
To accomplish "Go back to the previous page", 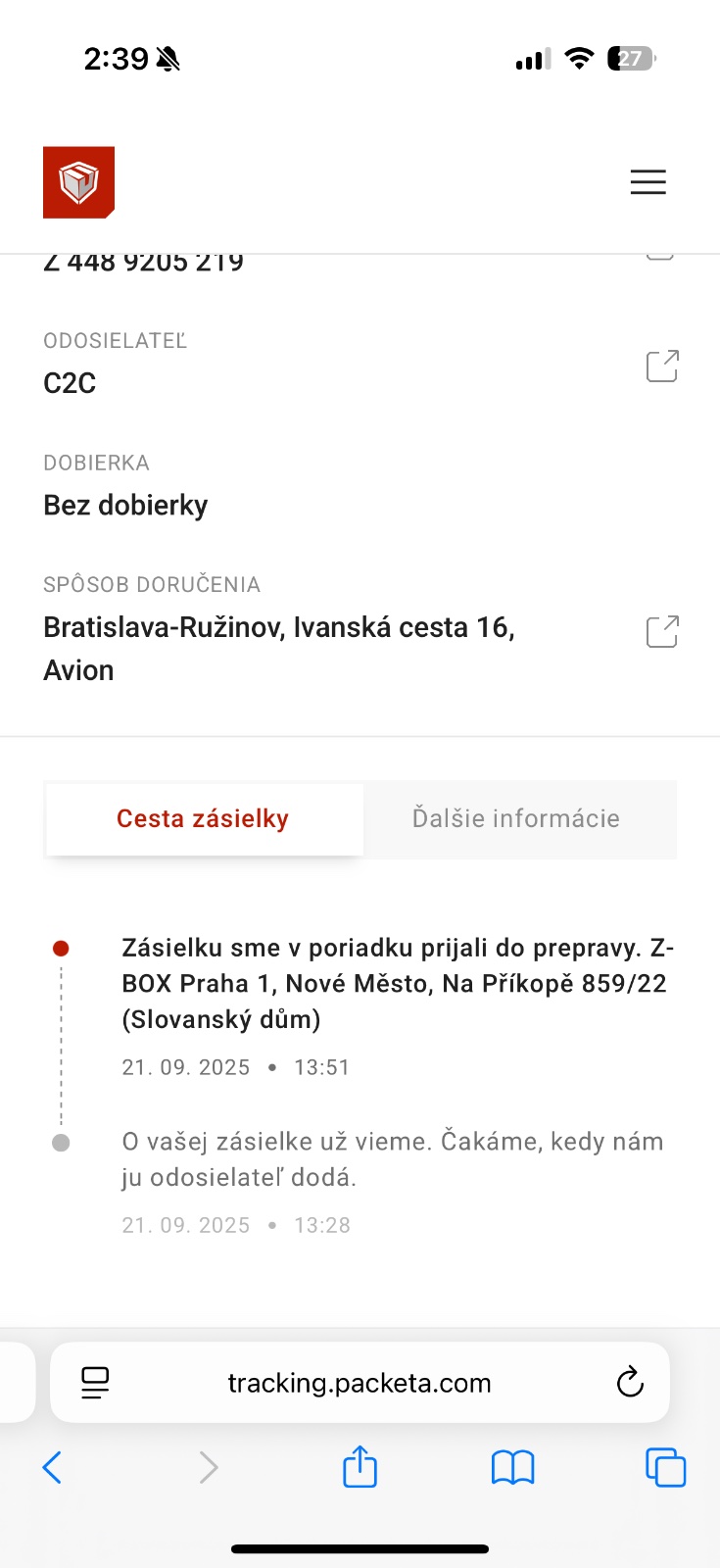I will tap(53, 1468).
